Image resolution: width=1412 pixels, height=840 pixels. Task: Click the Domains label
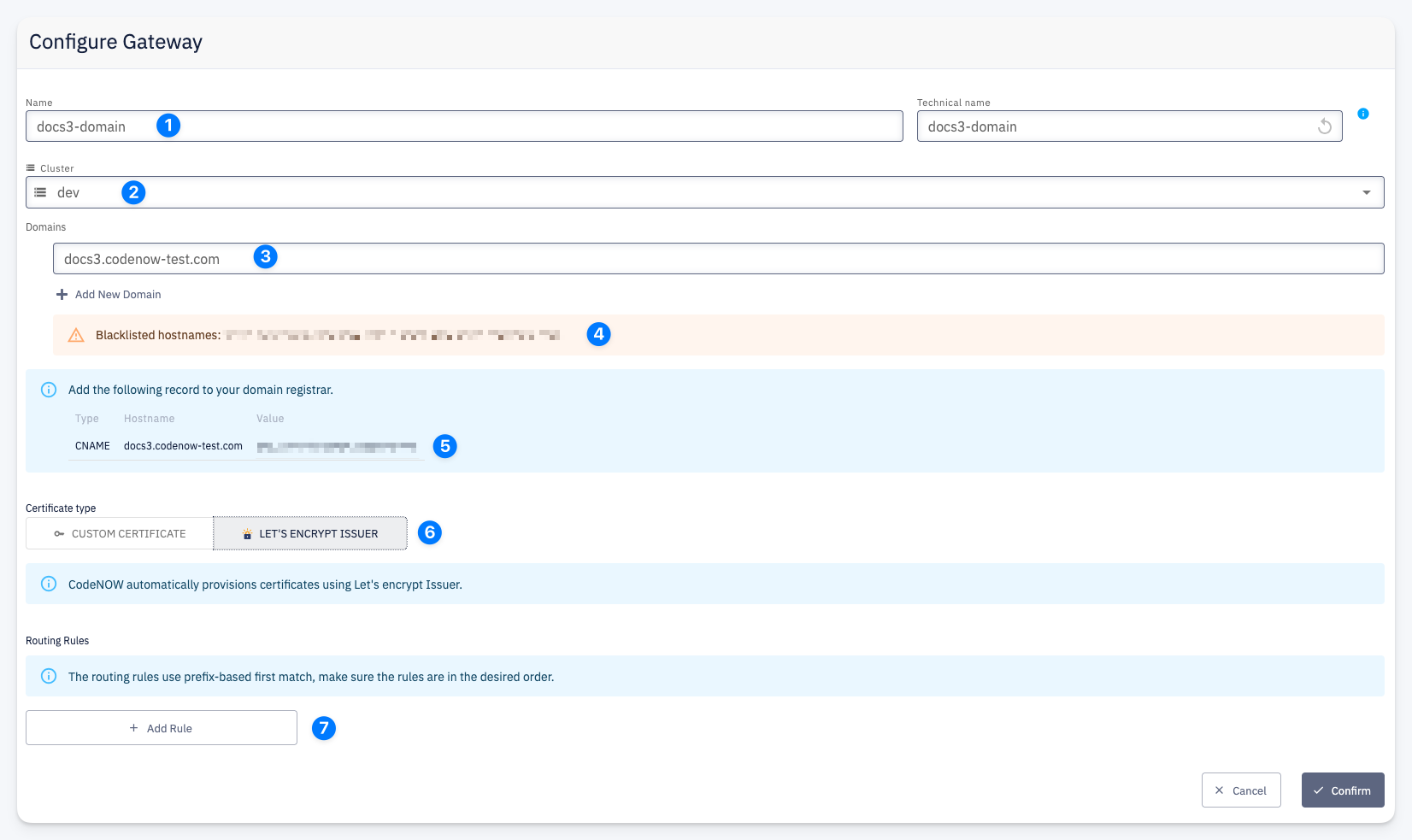(45, 227)
